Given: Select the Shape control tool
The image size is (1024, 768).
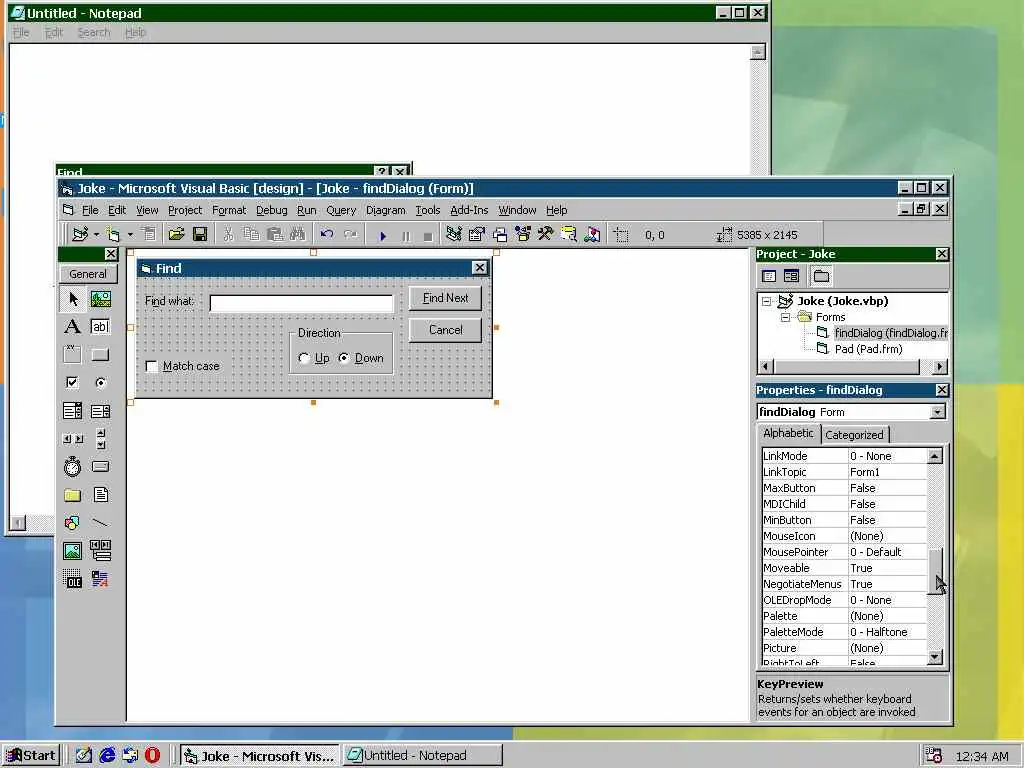Looking at the screenshot, I should (72, 522).
